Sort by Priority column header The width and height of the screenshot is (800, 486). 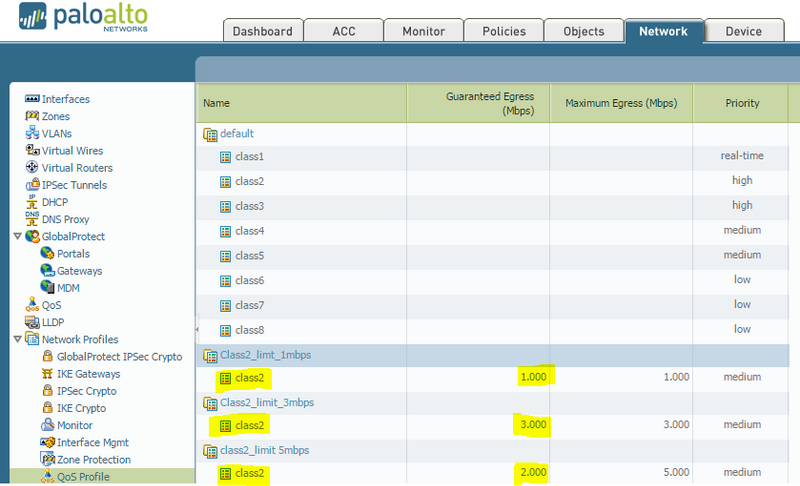click(742, 103)
